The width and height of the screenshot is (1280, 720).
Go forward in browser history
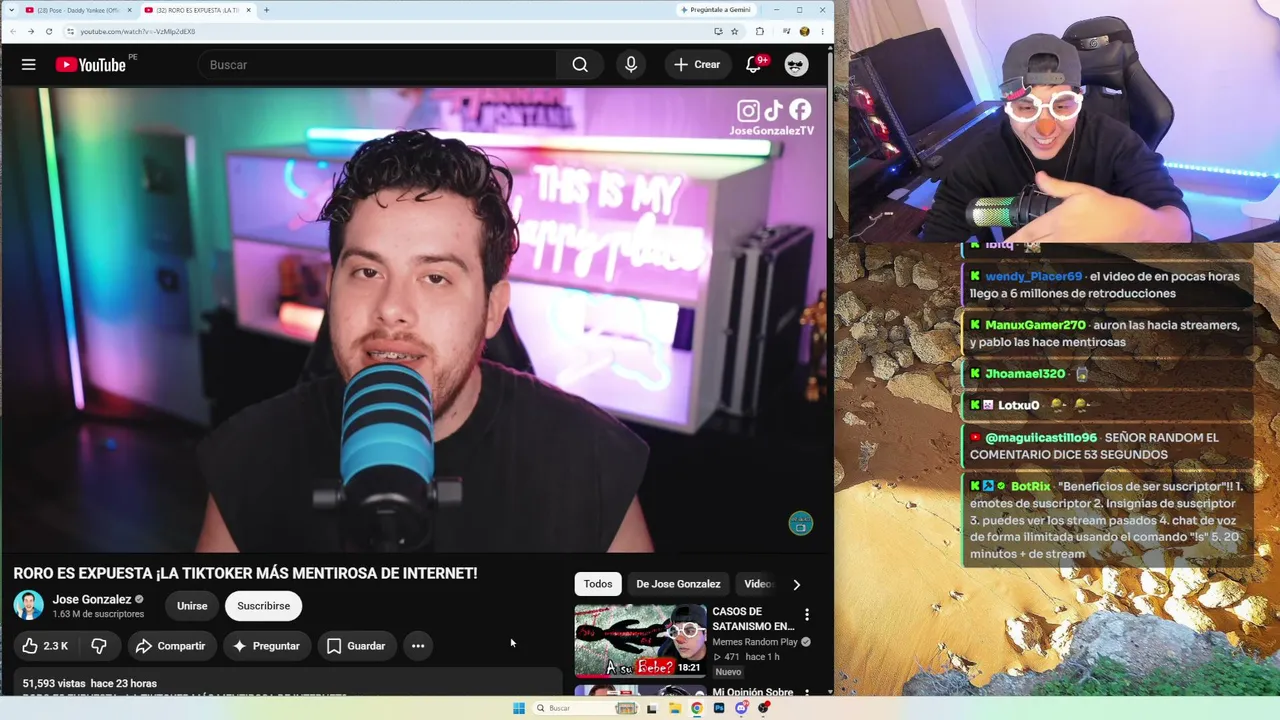tap(31, 31)
